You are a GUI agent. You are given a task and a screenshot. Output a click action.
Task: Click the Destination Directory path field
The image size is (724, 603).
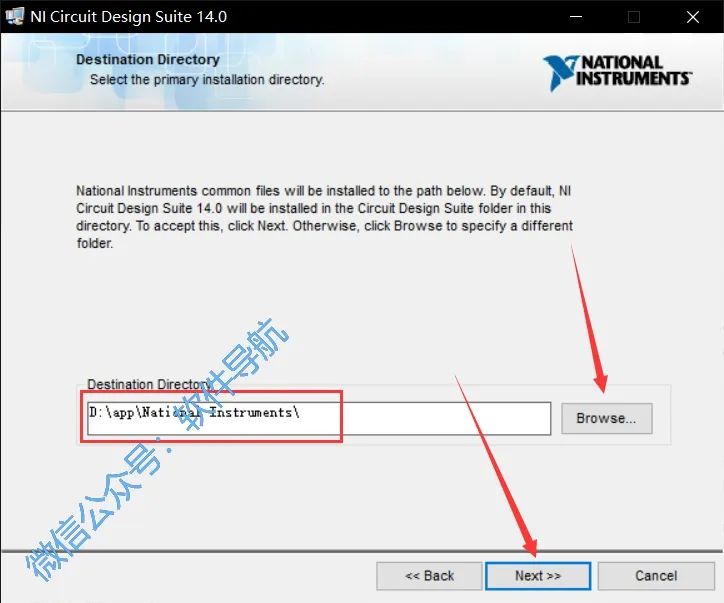pyautogui.click(x=319, y=418)
